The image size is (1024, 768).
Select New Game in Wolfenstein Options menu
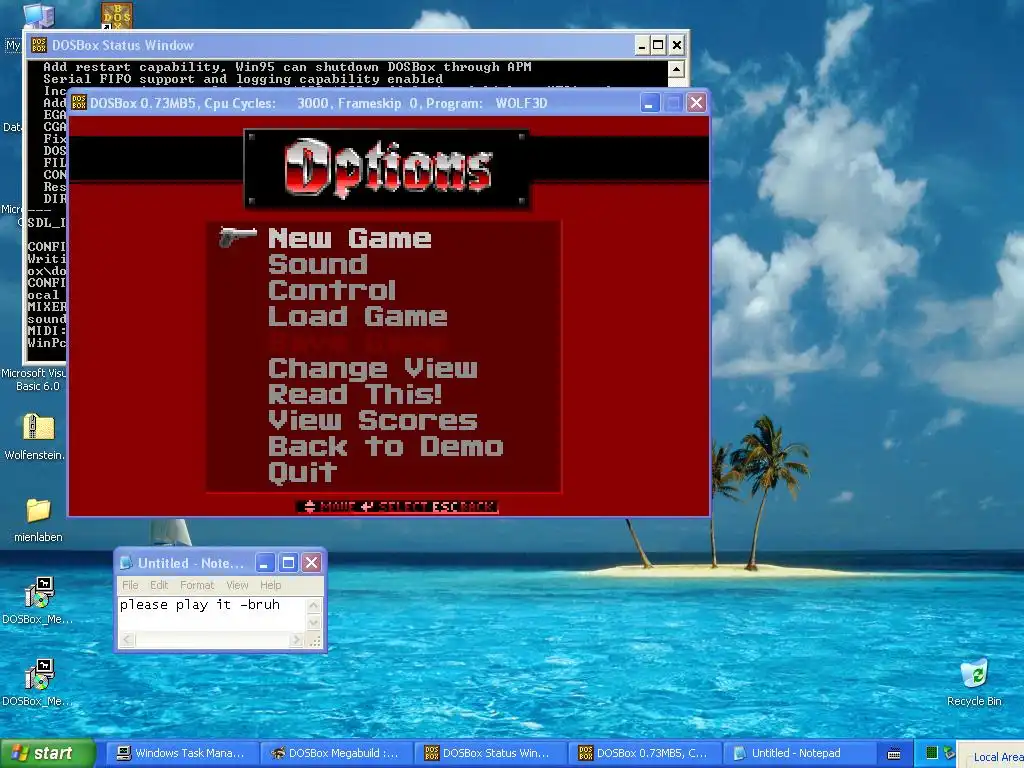coord(349,238)
